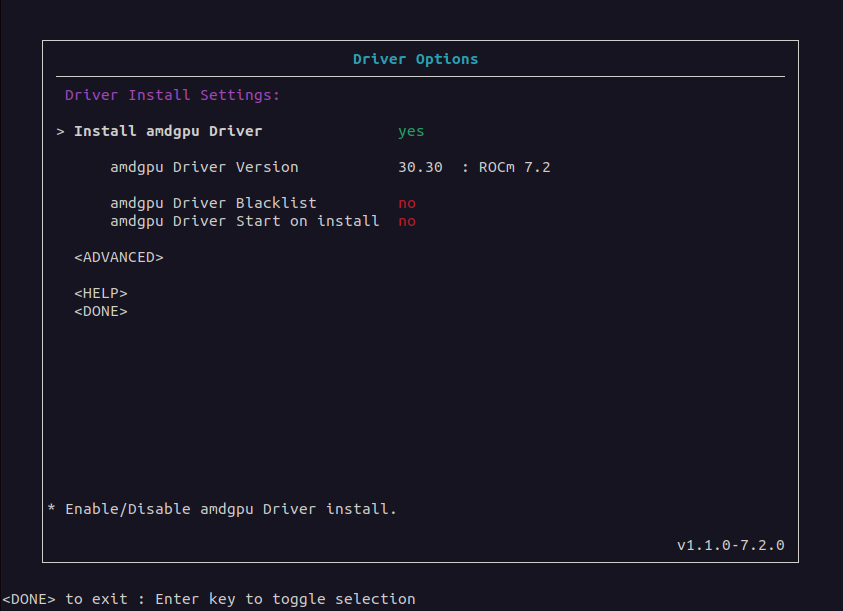
Task: Click <DONE> in the bottom status line
Action: [x=29, y=599]
